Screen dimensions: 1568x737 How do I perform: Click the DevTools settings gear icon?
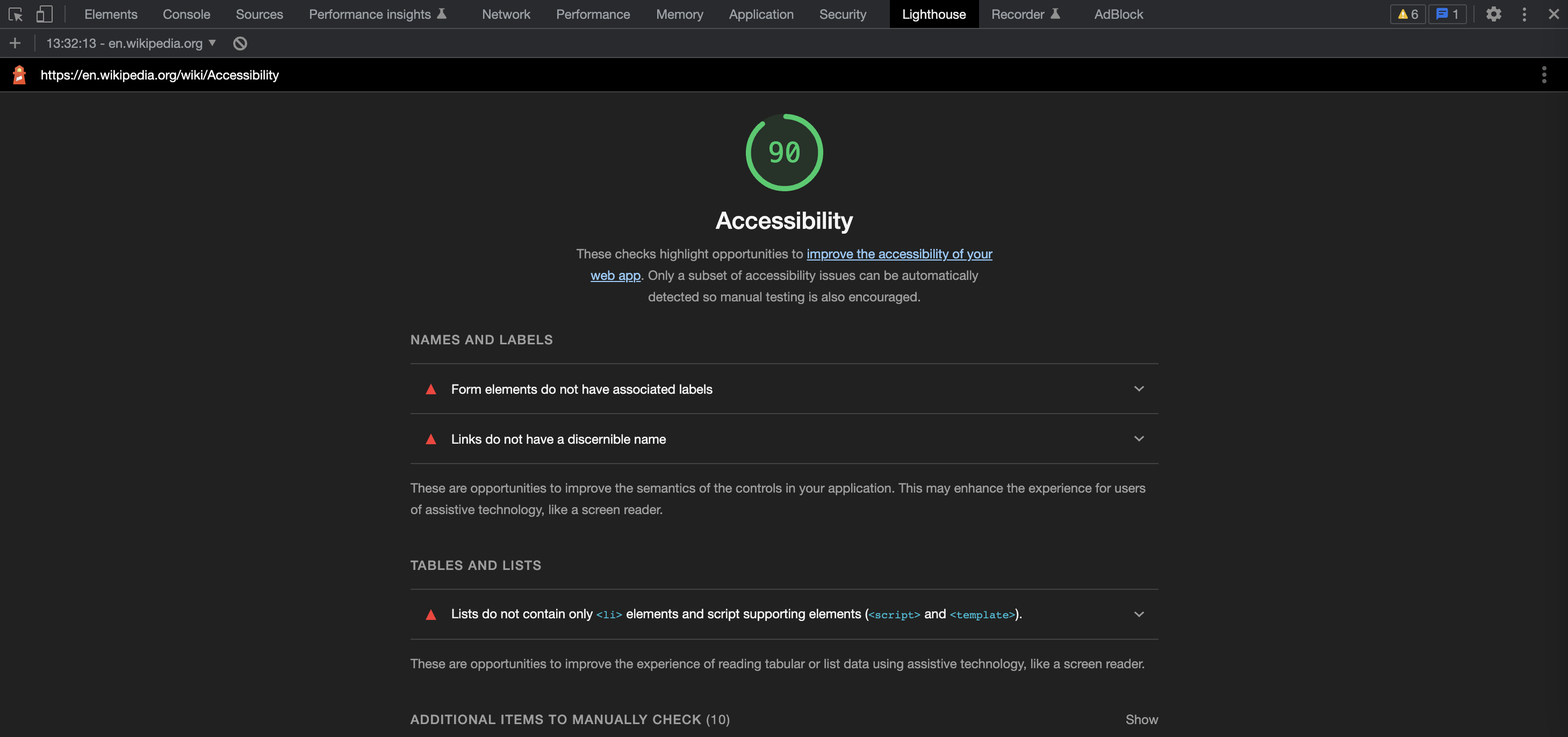click(x=1493, y=14)
